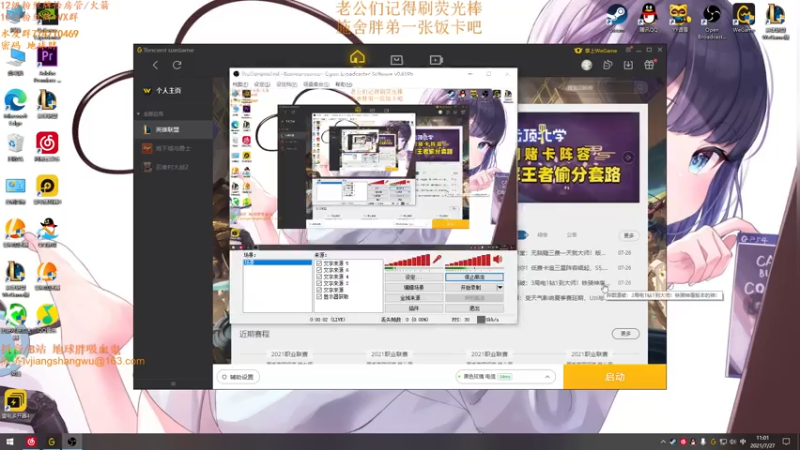Image resolution: width=800 pixels, height=450 pixels.
Task: Open second menu 设定 in OBS menu bar
Action: pyautogui.click(x=262, y=84)
